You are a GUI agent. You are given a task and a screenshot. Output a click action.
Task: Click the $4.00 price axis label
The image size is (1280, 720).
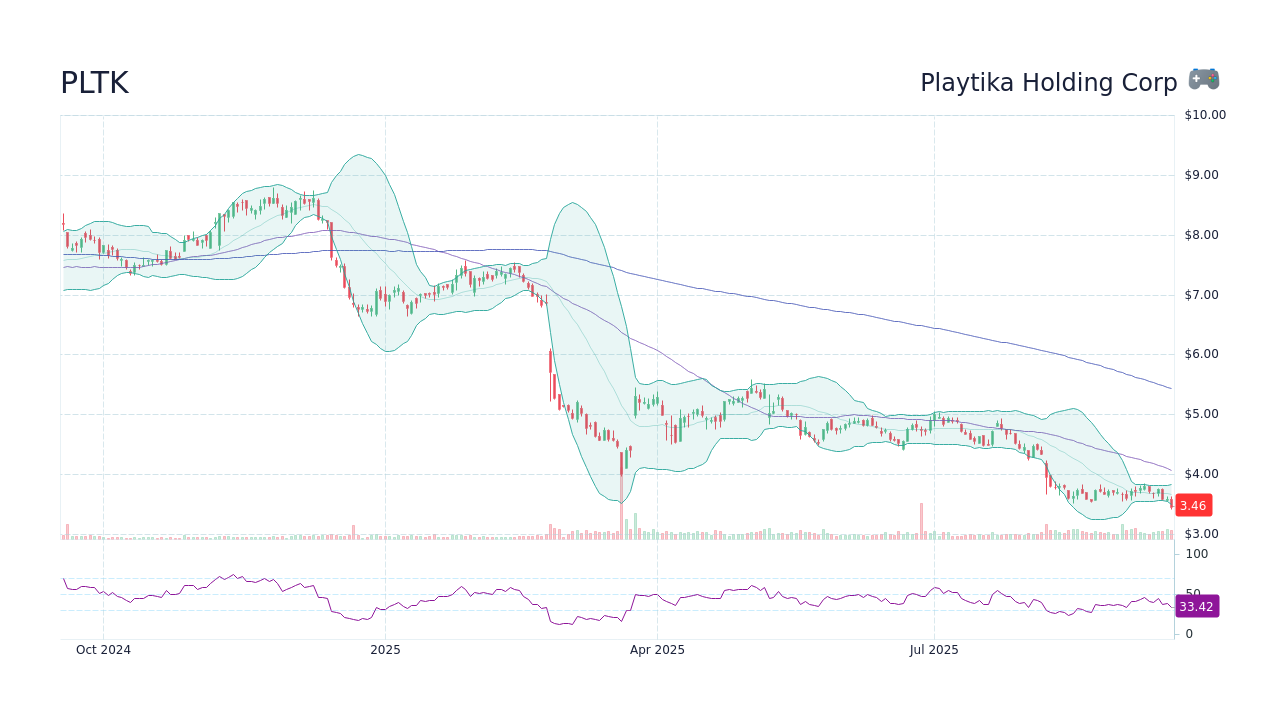click(x=1202, y=474)
